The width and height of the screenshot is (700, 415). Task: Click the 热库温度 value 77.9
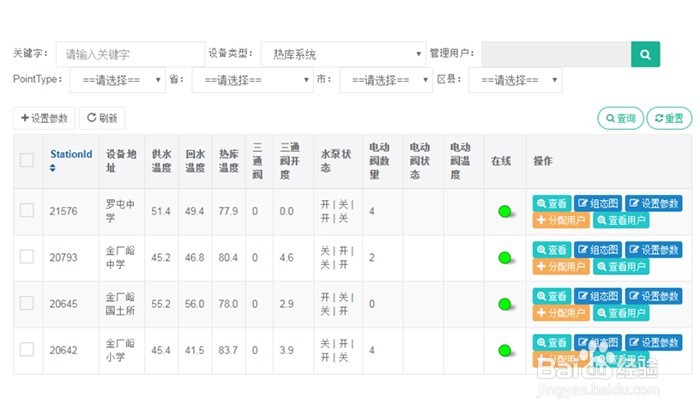[228, 211]
